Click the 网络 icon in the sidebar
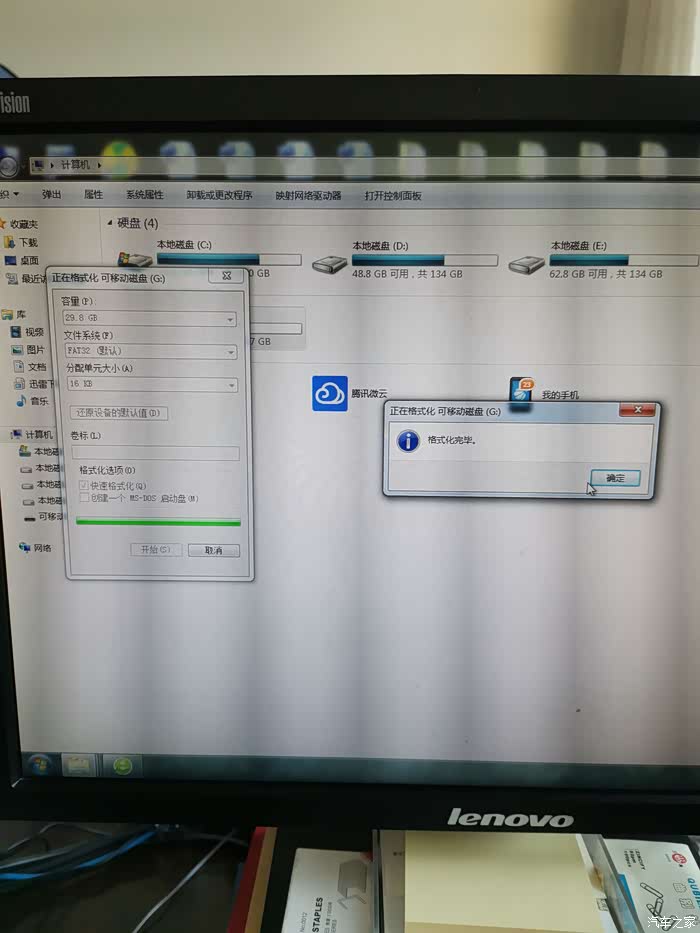This screenshot has height=933, width=700. (x=24, y=547)
